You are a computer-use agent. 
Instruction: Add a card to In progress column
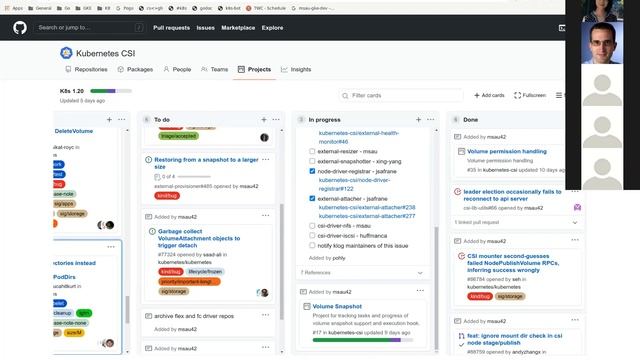pos(418,120)
